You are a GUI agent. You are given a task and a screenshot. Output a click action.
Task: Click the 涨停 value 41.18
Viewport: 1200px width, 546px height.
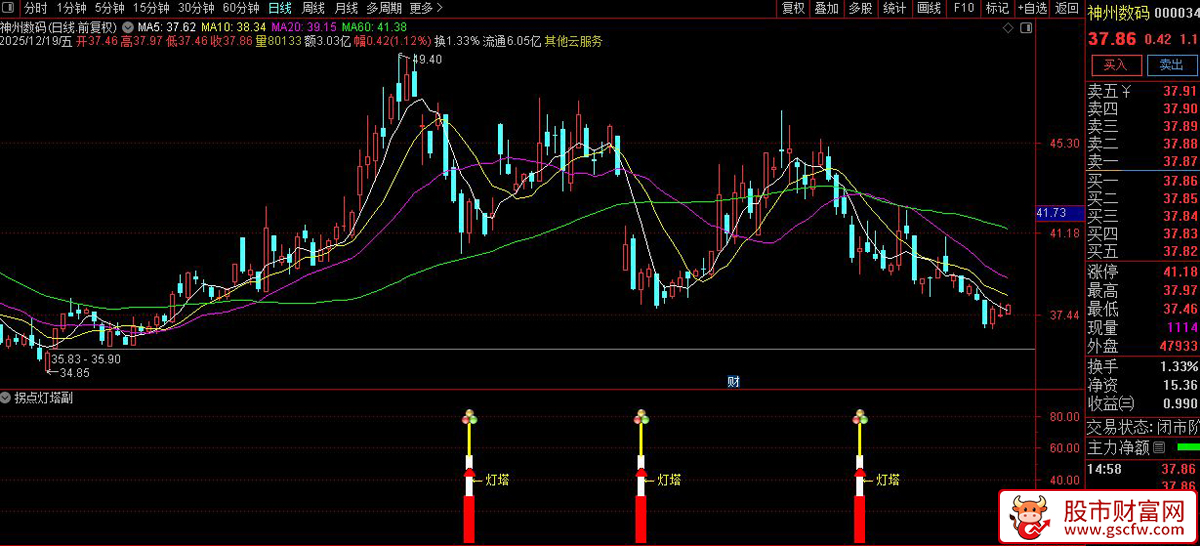1180,272
